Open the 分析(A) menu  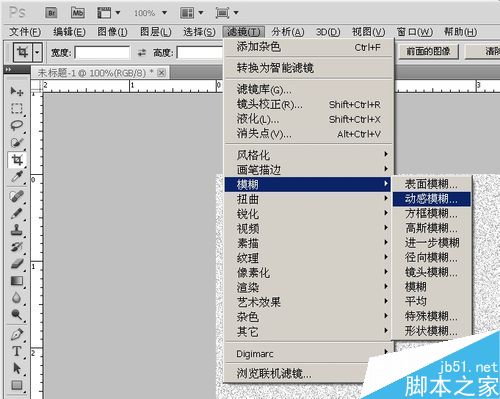pyautogui.click(x=288, y=32)
